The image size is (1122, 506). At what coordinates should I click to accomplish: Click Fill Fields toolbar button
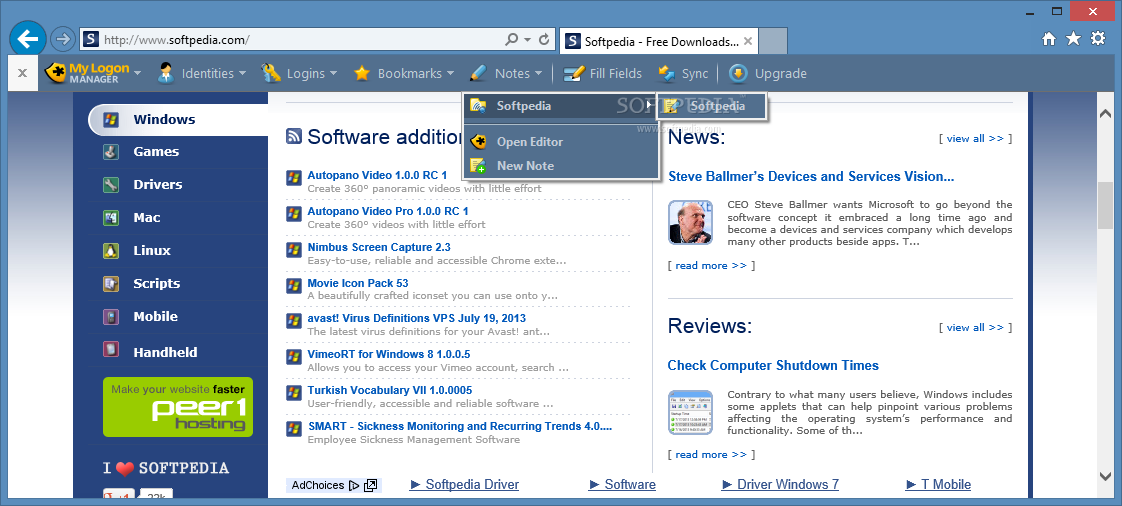point(603,73)
